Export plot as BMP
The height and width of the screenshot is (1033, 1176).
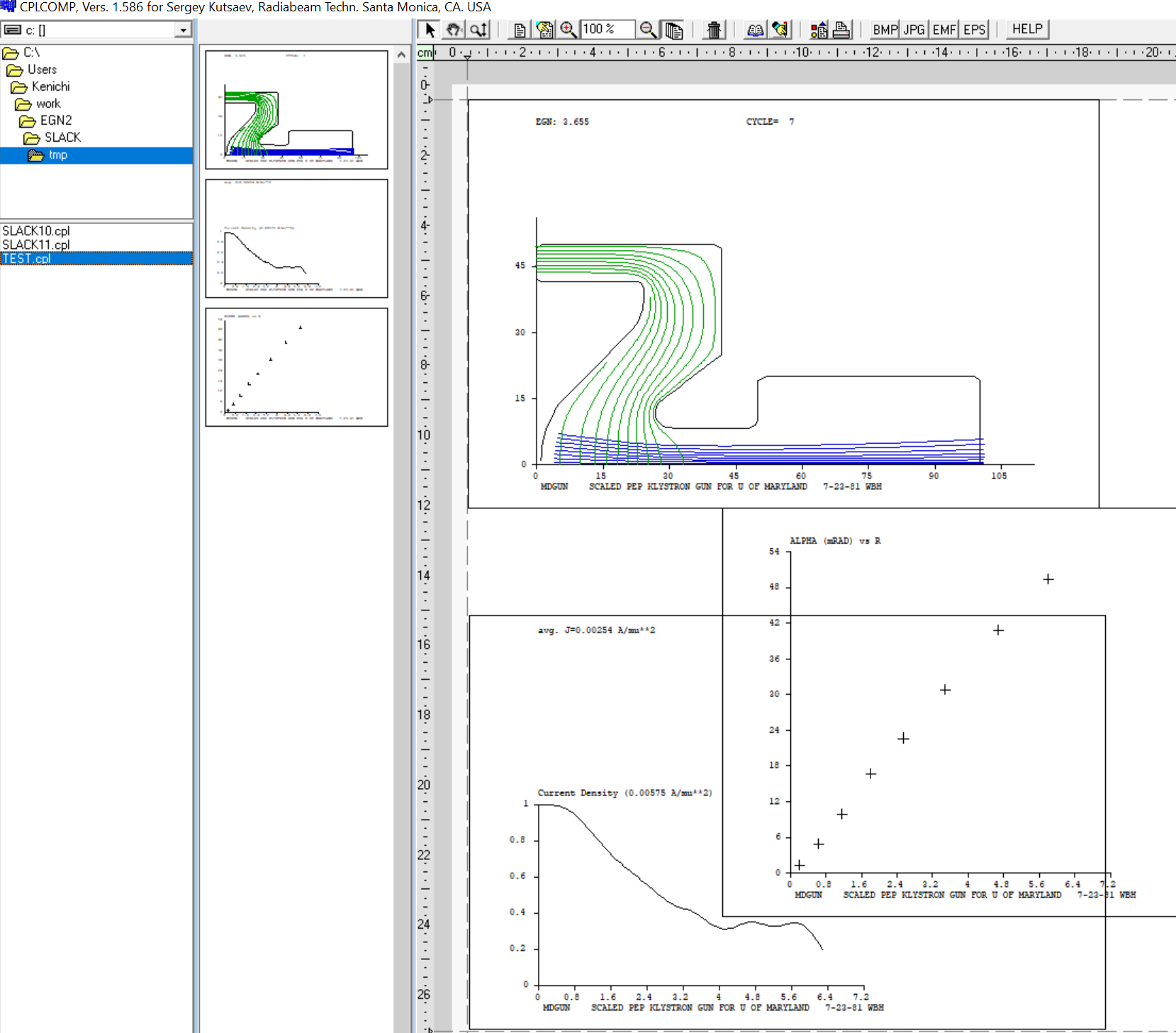(x=885, y=30)
